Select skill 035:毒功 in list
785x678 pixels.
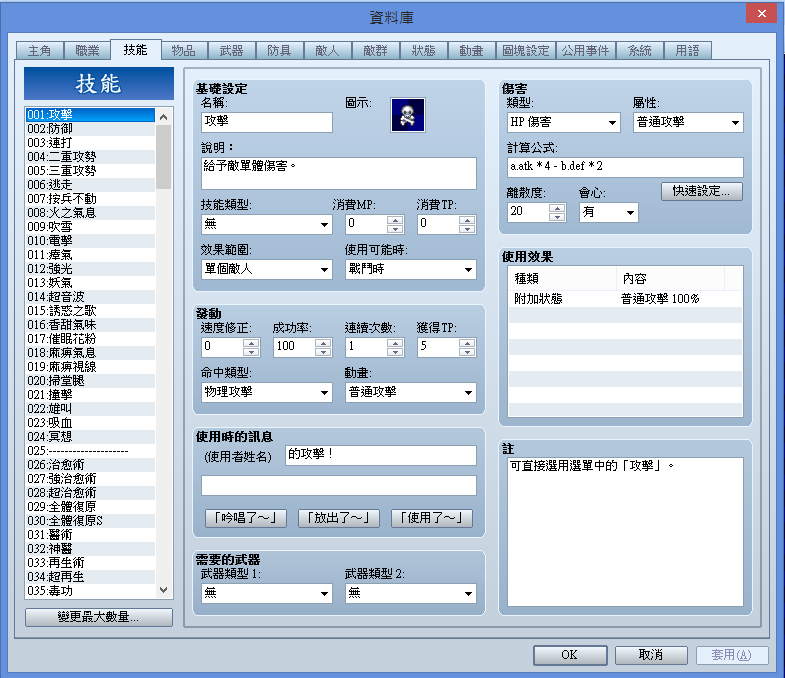point(90,591)
